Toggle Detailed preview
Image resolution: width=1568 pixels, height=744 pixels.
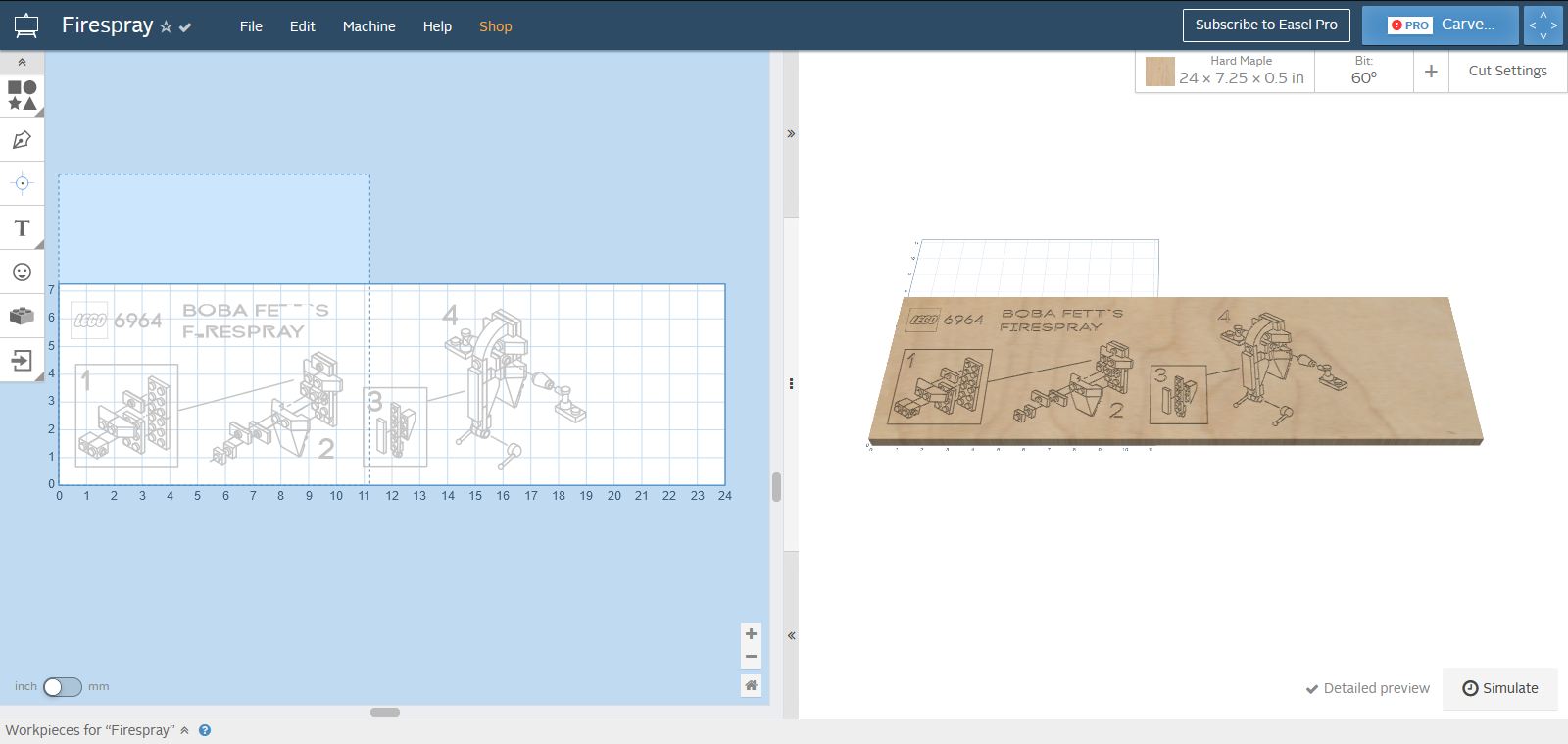(1368, 688)
